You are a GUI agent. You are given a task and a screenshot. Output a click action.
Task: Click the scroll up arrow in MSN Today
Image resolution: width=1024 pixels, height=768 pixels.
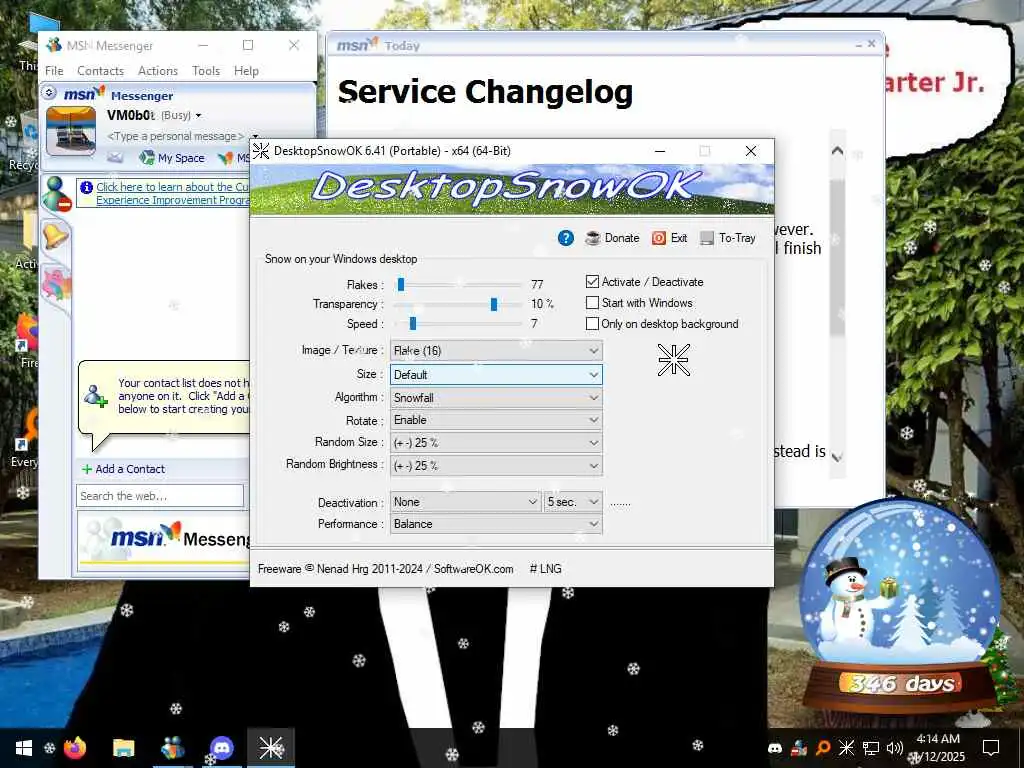point(837,151)
